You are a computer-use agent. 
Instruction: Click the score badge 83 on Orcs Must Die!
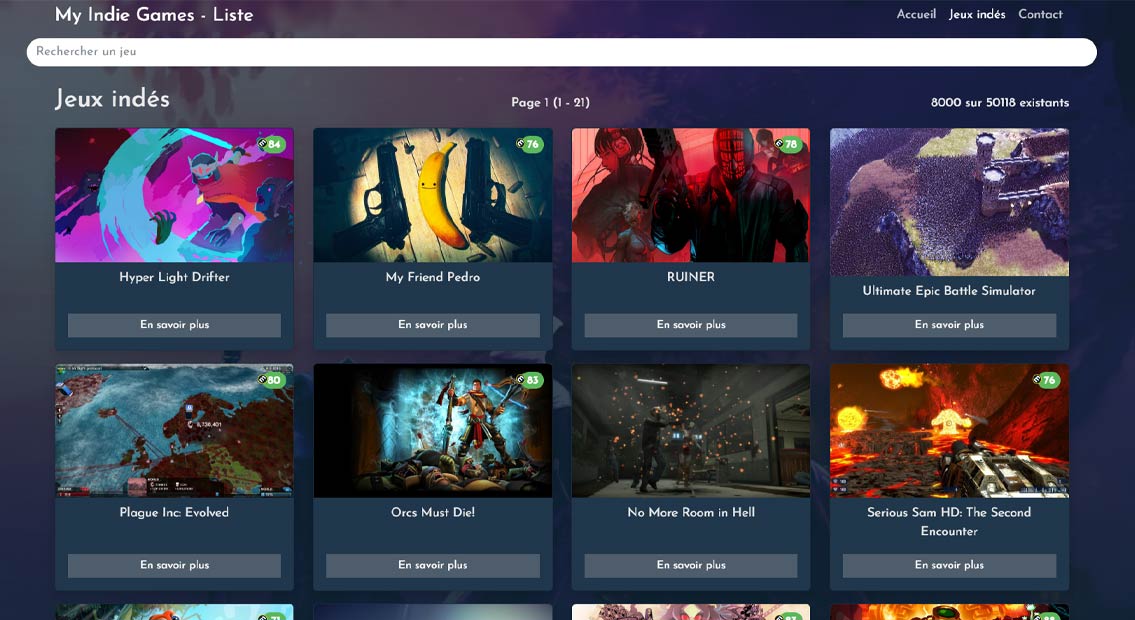[529, 380]
